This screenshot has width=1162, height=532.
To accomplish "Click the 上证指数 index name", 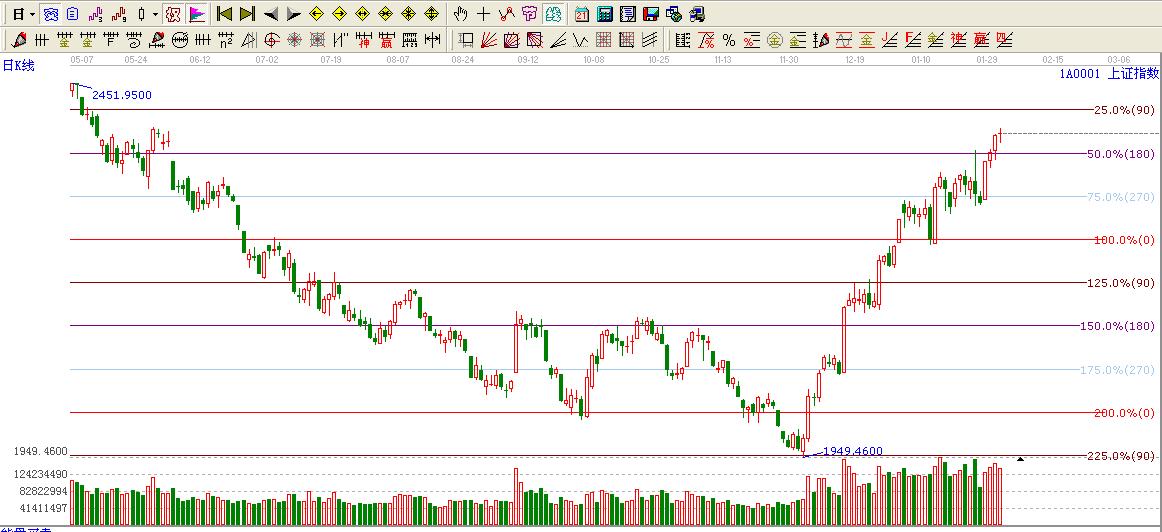I will (x=1133, y=73).
